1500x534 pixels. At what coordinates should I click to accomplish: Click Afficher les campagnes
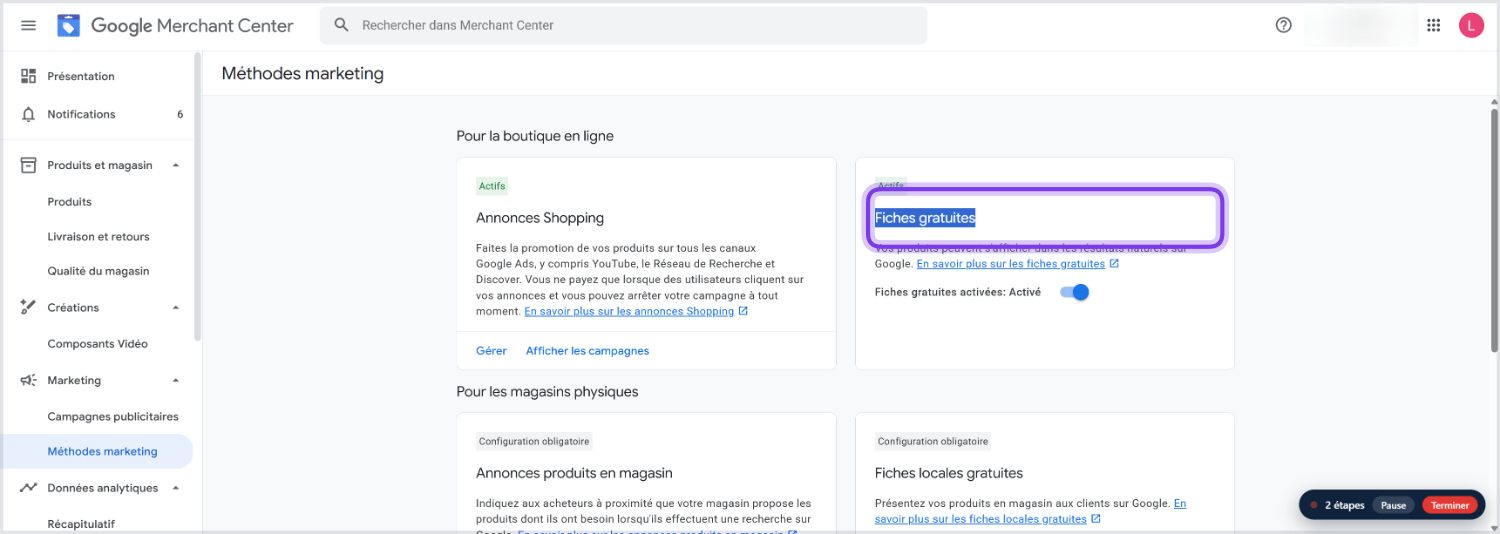[x=588, y=351]
